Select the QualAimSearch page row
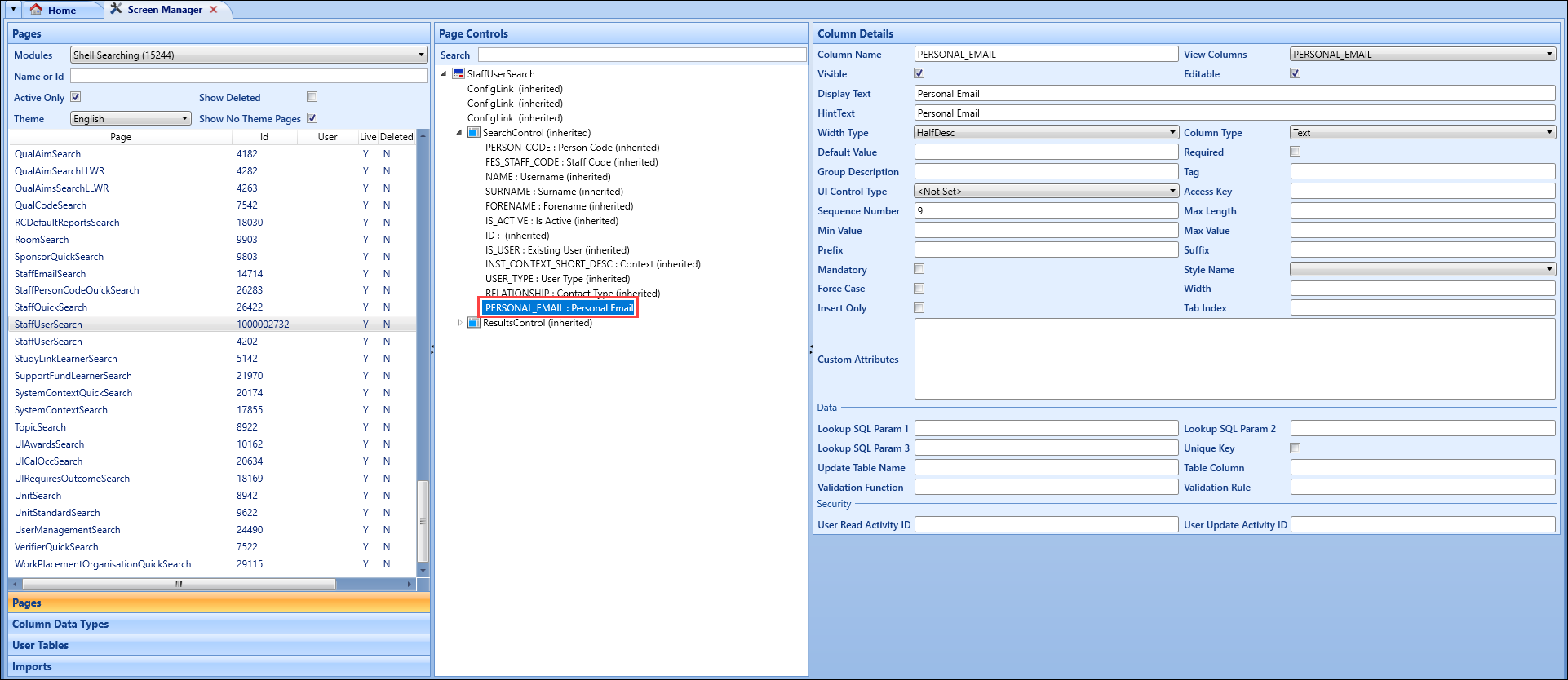The height and width of the screenshot is (680, 1568). (x=212, y=154)
